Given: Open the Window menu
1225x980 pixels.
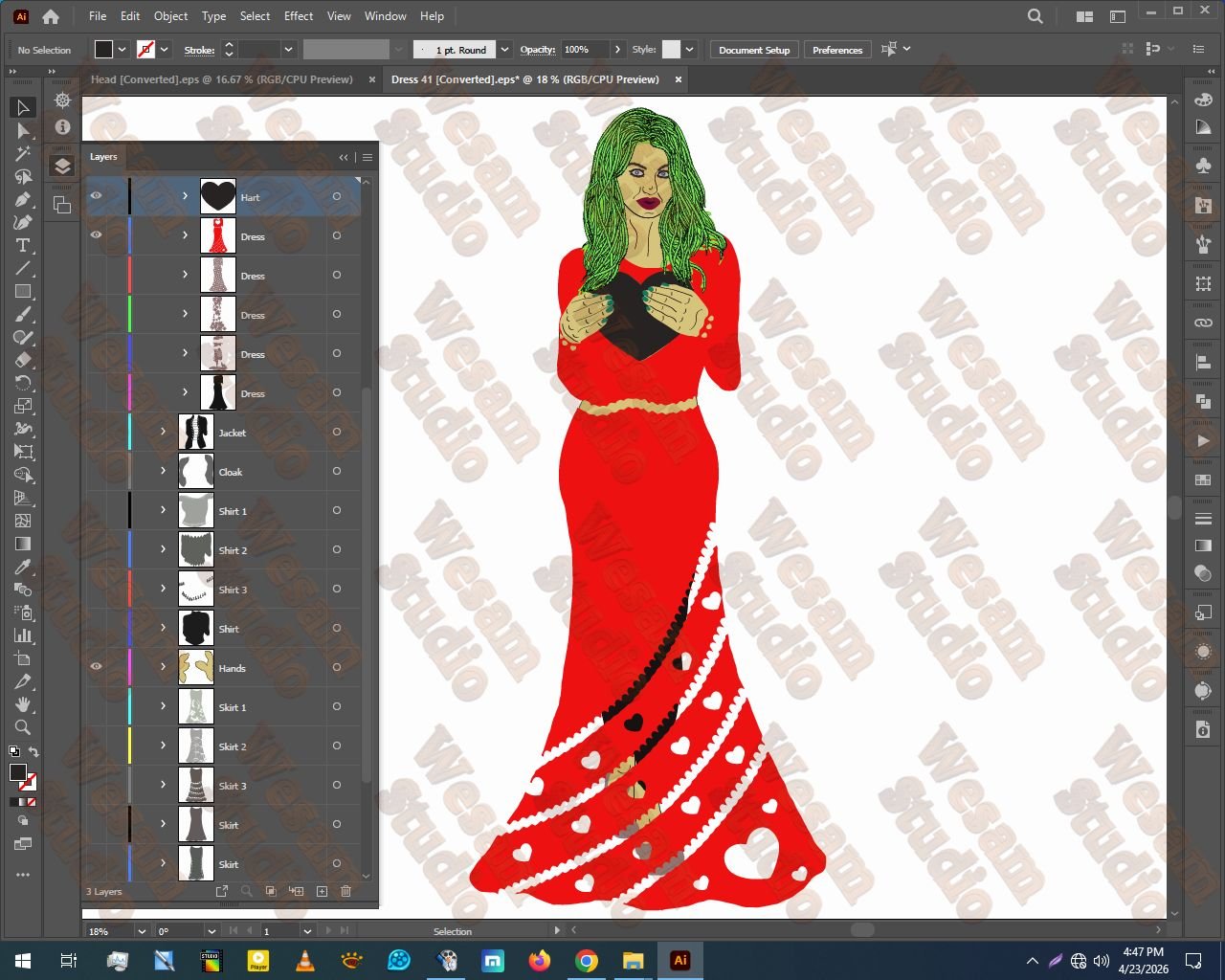Looking at the screenshot, I should pyautogui.click(x=386, y=16).
